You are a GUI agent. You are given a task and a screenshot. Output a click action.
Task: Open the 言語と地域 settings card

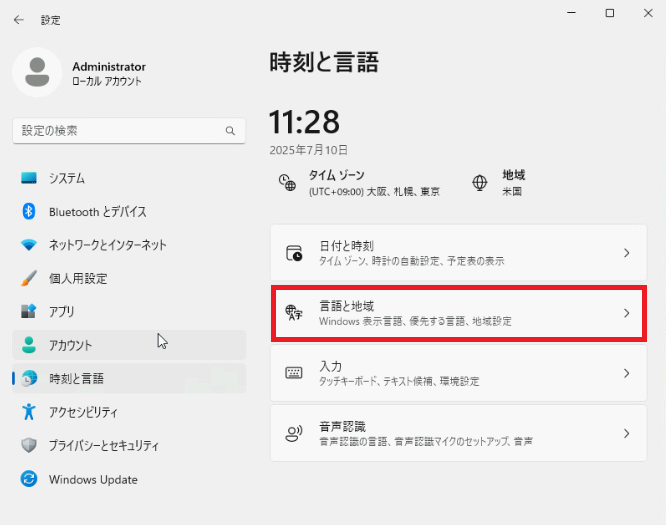459,313
